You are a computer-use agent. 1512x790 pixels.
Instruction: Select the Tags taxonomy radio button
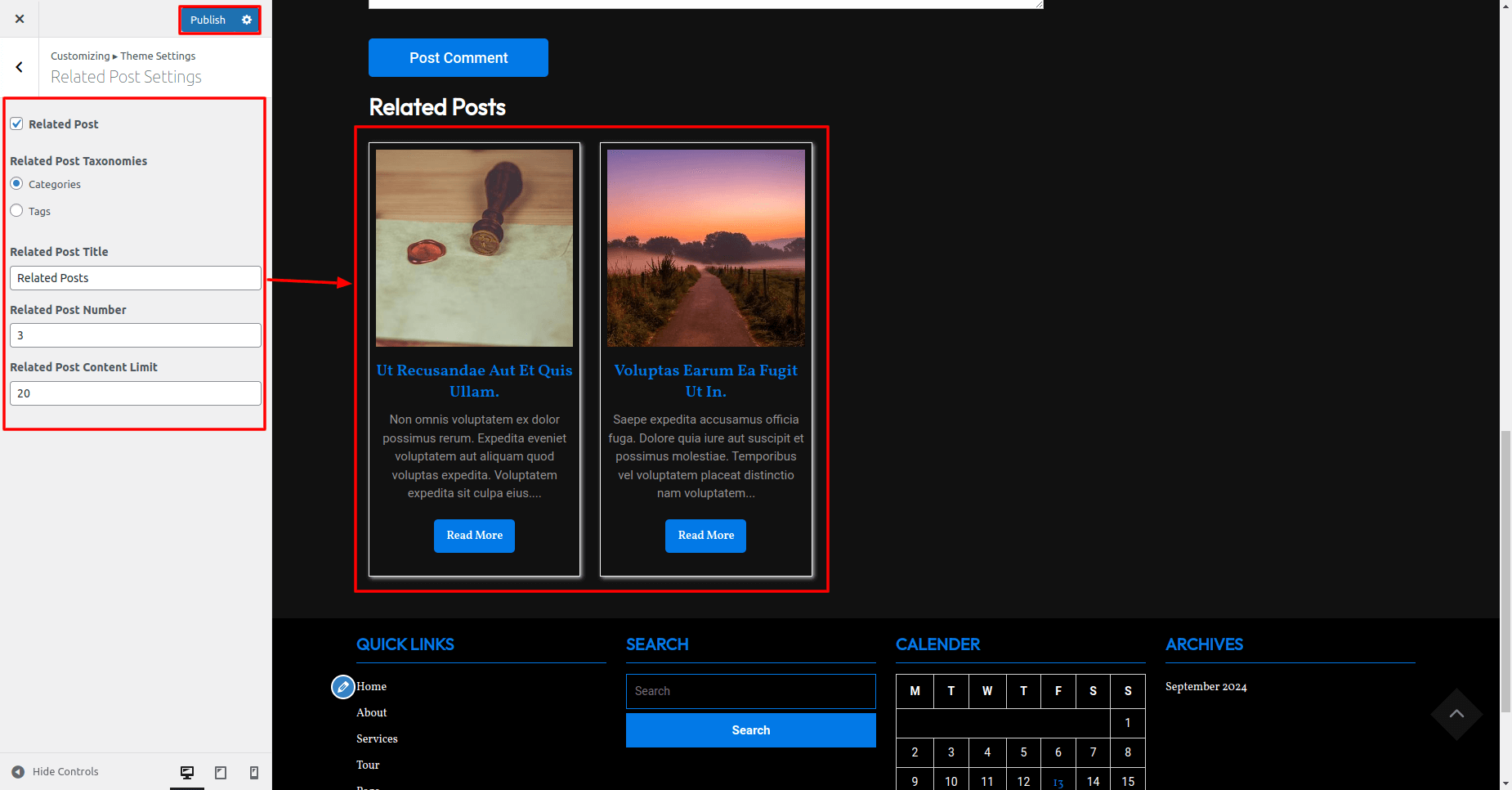click(16, 211)
